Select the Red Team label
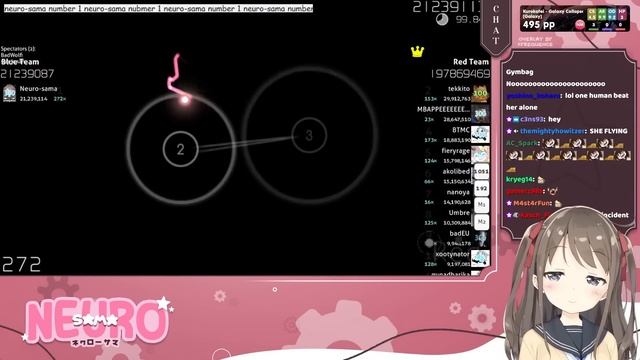This screenshot has width=640, height=360. coord(471,62)
